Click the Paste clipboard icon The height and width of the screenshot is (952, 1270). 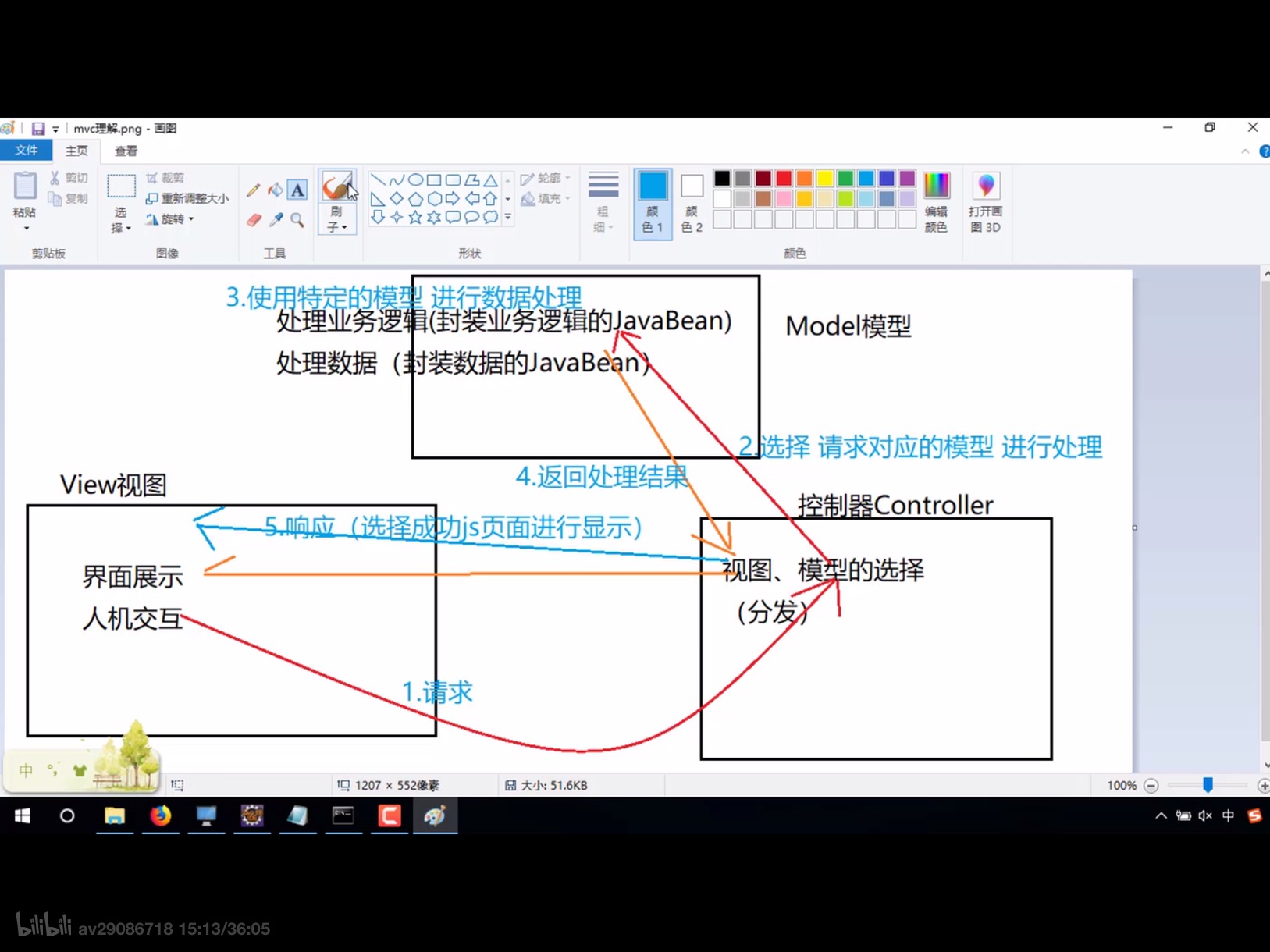pos(25,186)
